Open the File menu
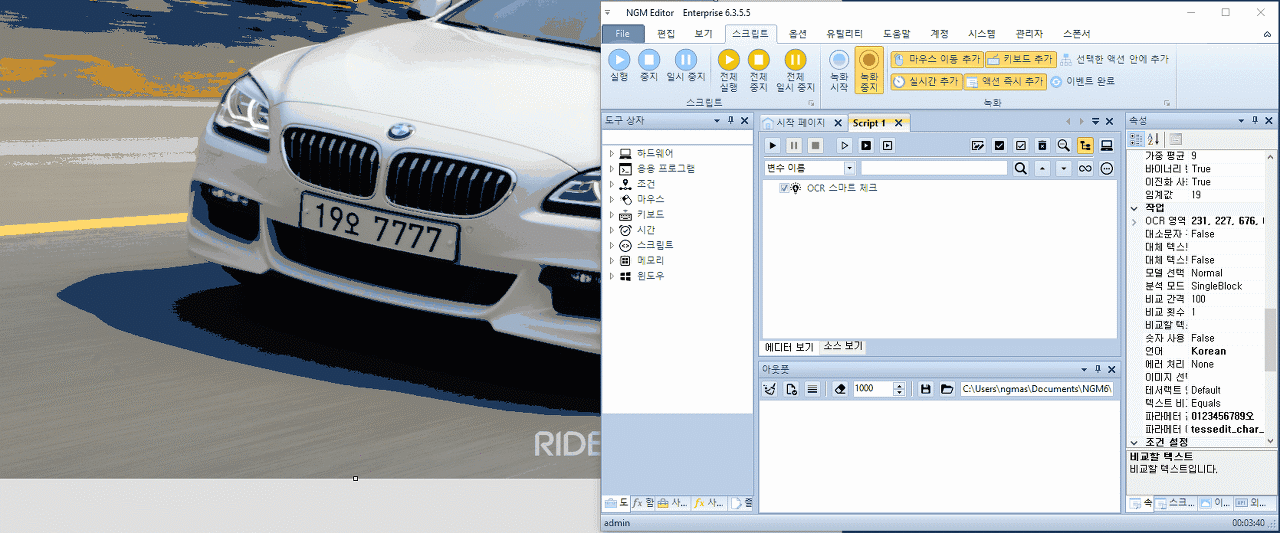This screenshot has height=533, width=1280. (623, 34)
